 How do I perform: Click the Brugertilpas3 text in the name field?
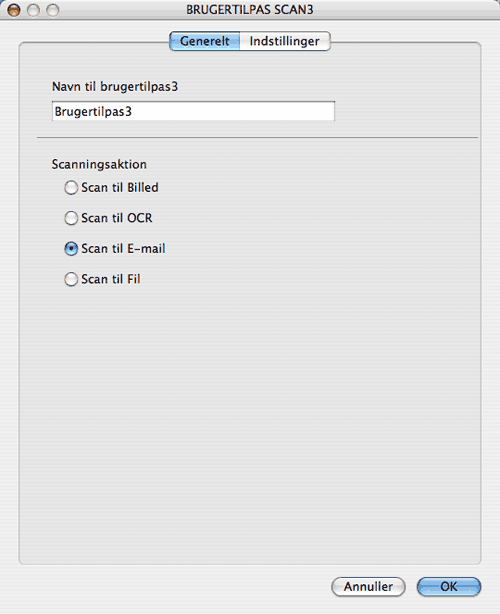point(93,112)
